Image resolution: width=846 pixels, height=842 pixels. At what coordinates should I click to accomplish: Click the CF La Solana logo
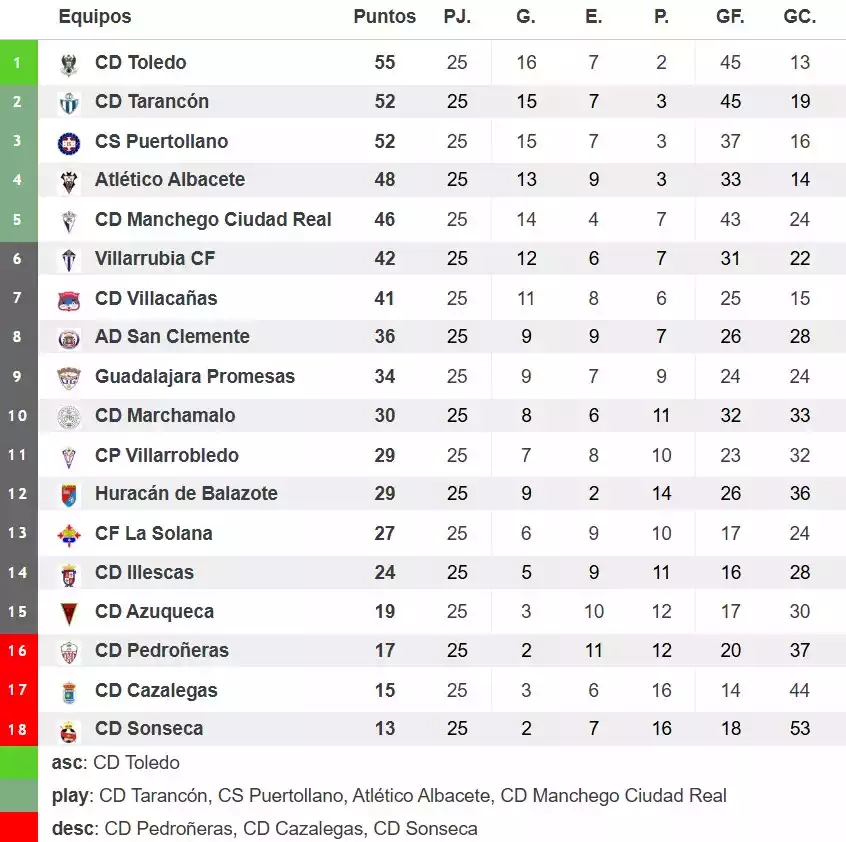pyautogui.click(x=69, y=534)
